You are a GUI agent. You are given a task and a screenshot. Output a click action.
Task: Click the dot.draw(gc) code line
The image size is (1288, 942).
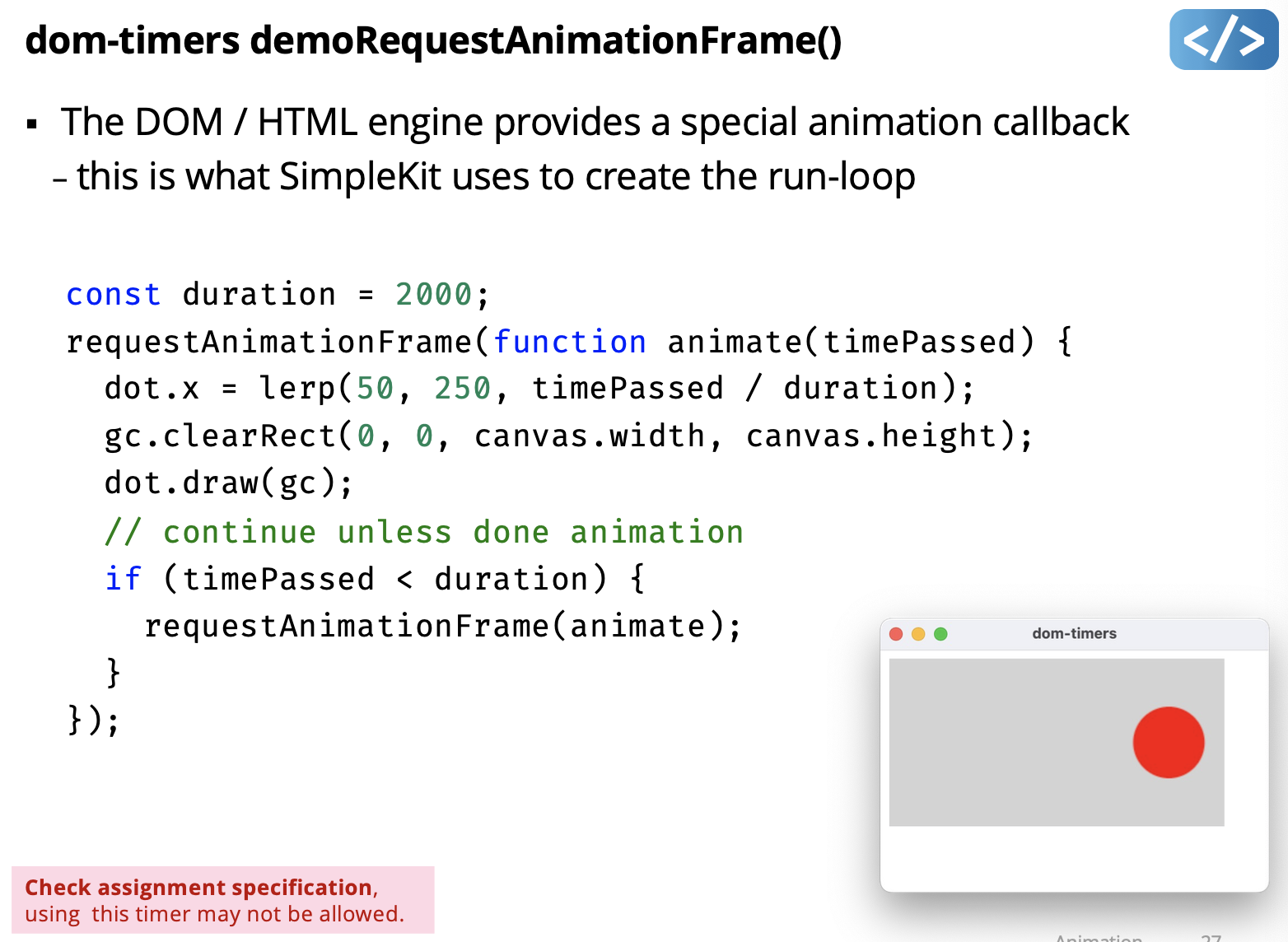click(x=228, y=483)
